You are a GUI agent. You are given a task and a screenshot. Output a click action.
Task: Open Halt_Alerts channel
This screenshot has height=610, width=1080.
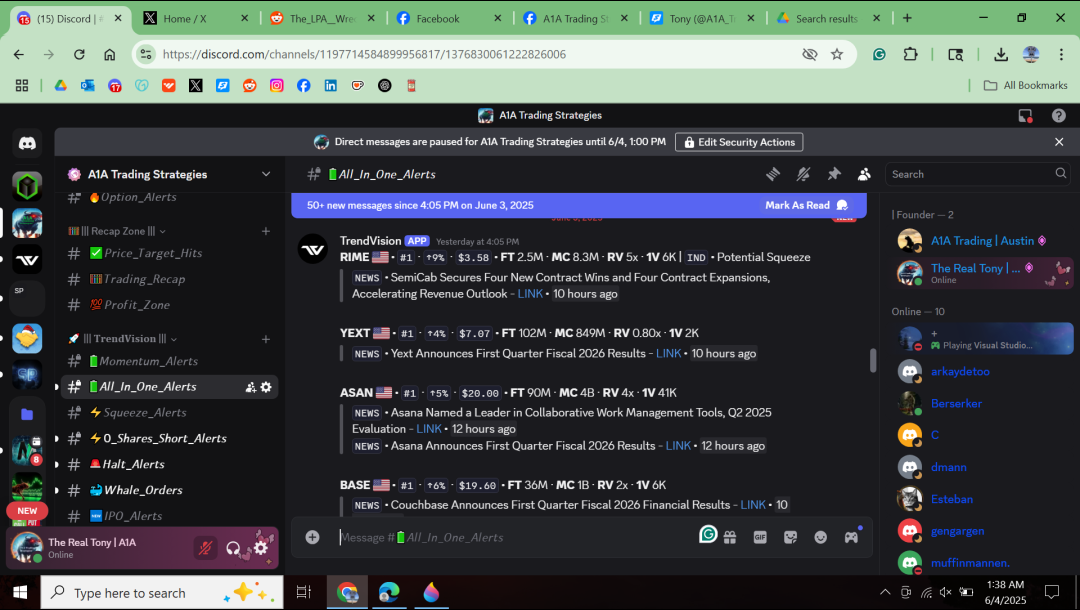[169, 464]
